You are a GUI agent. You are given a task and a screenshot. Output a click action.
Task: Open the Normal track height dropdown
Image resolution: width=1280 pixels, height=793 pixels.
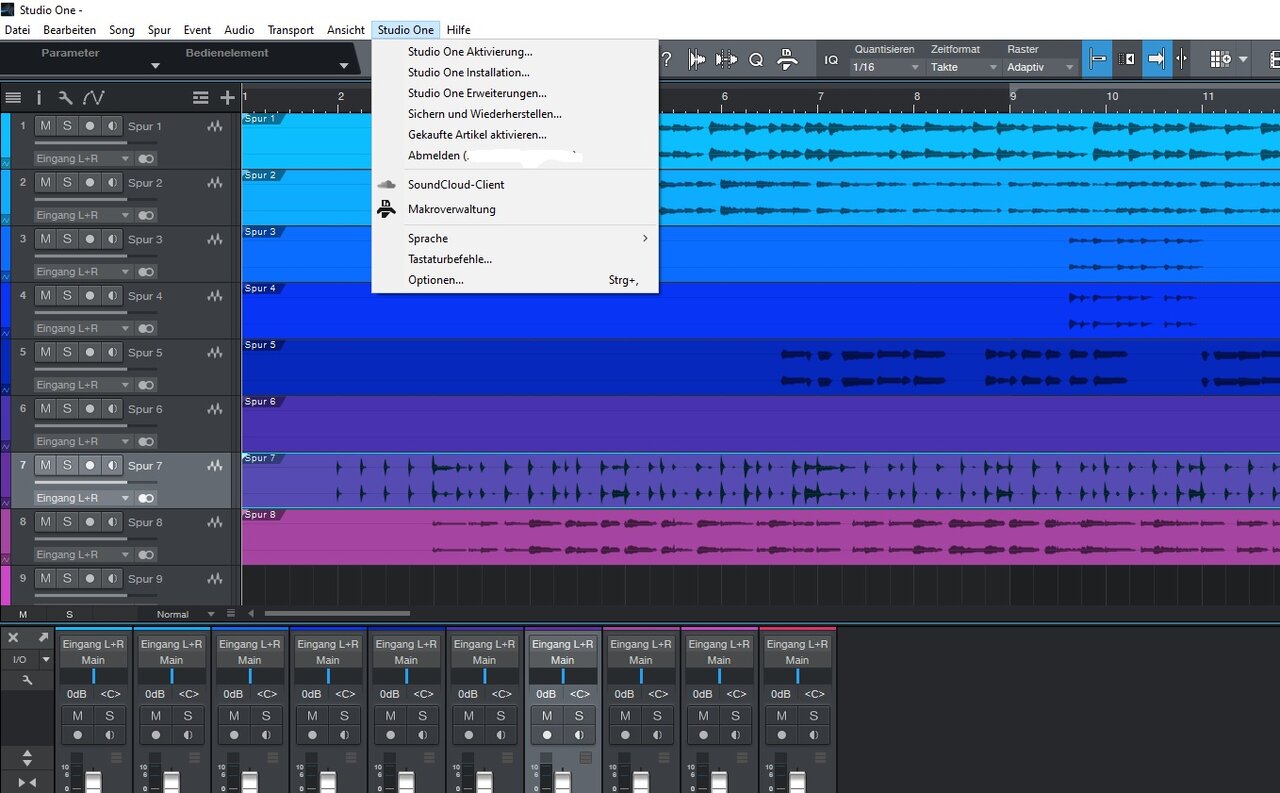click(x=179, y=614)
